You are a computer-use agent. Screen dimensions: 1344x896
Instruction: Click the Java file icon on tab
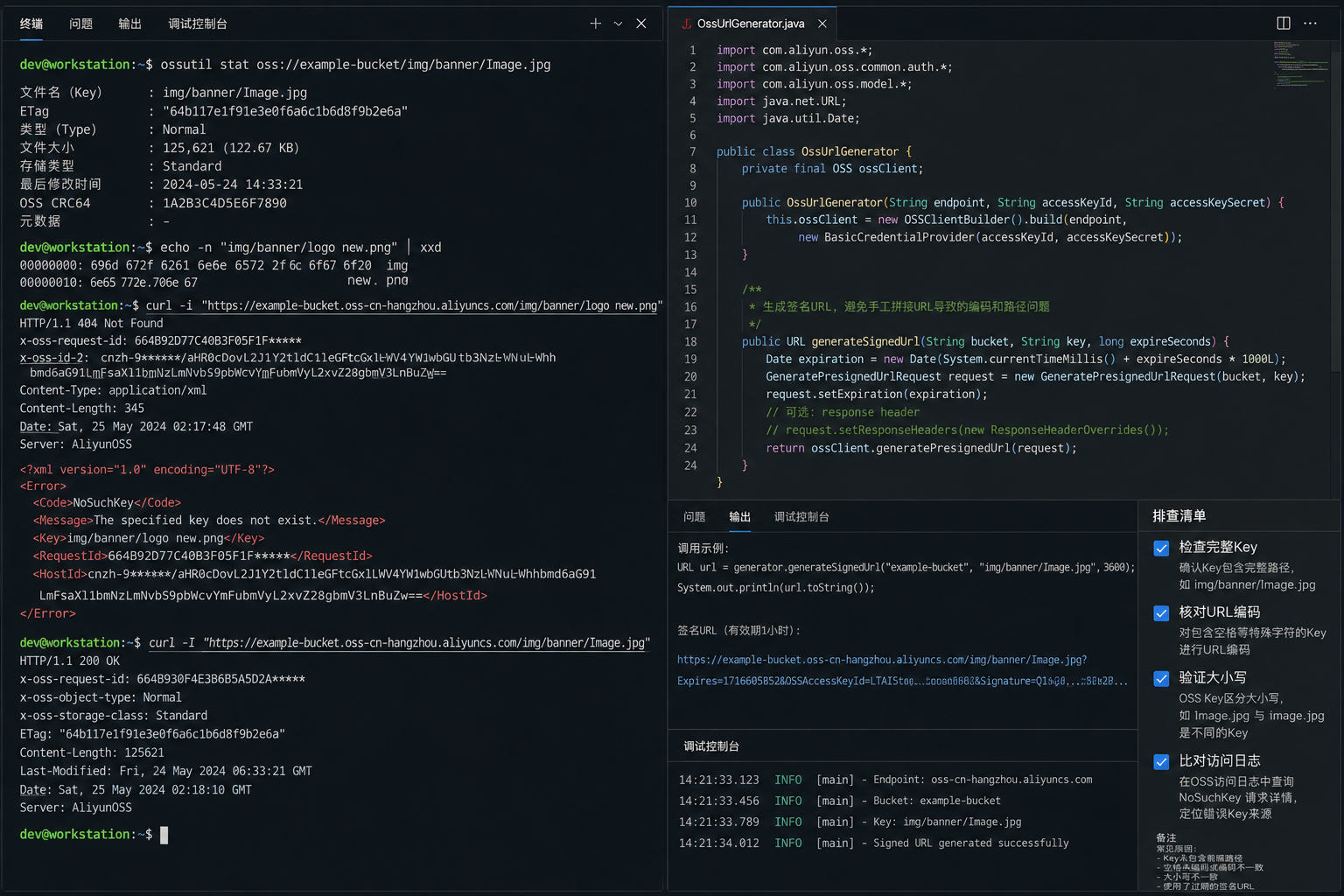pos(686,24)
